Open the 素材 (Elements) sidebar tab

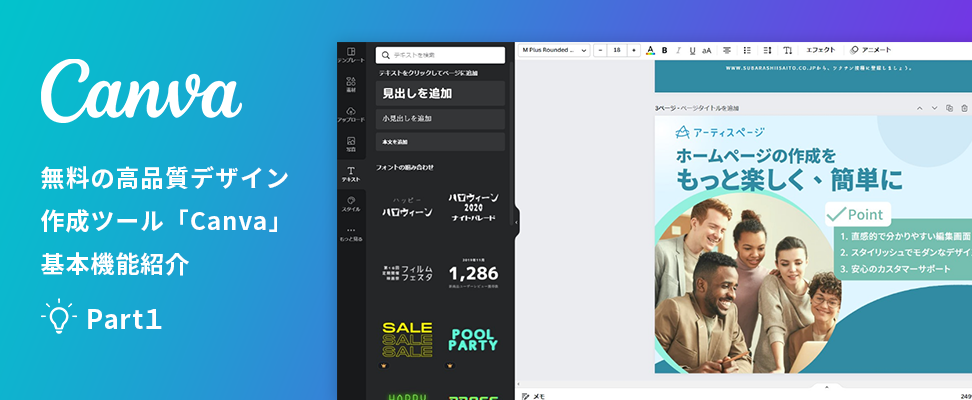click(x=351, y=84)
